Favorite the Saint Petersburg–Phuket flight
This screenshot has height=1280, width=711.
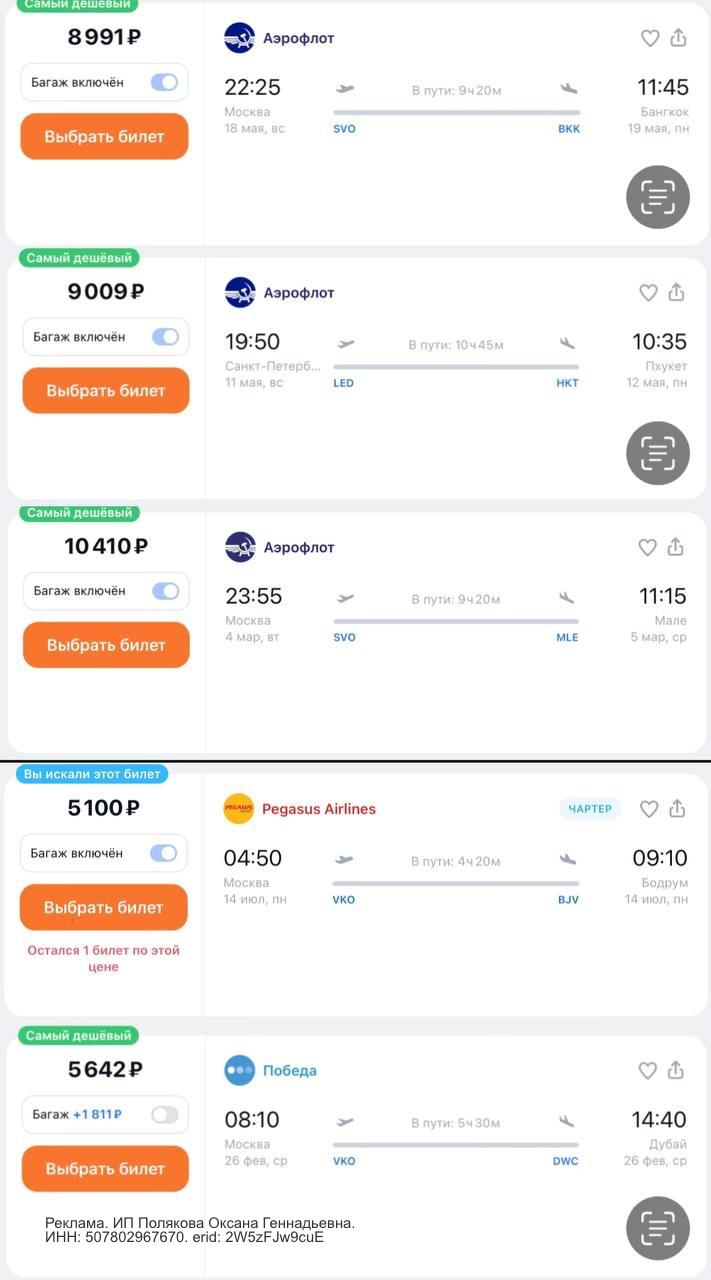[648, 292]
